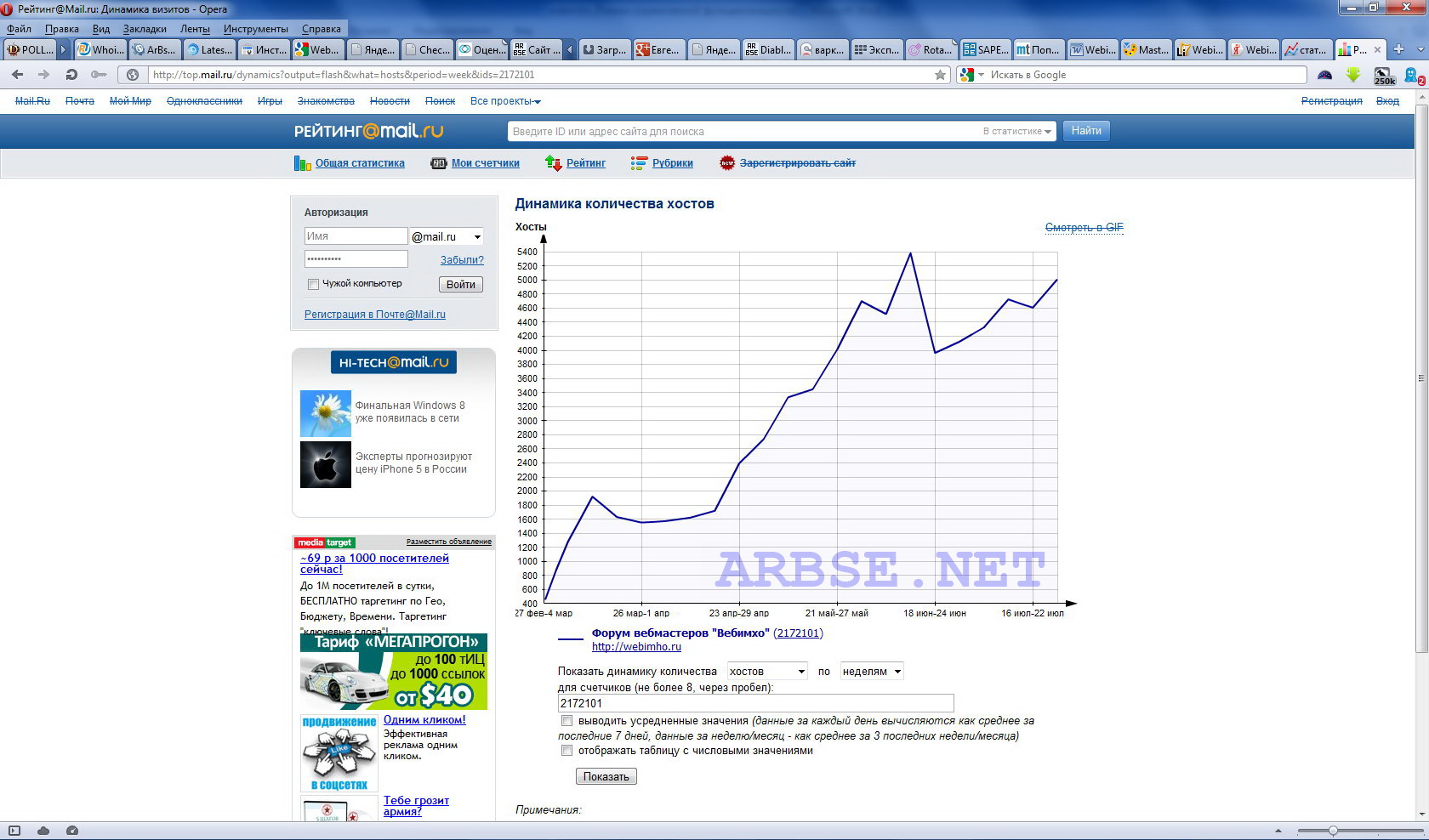
Task: Open the Инструменты menu
Action: pyautogui.click(x=255, y=29)
